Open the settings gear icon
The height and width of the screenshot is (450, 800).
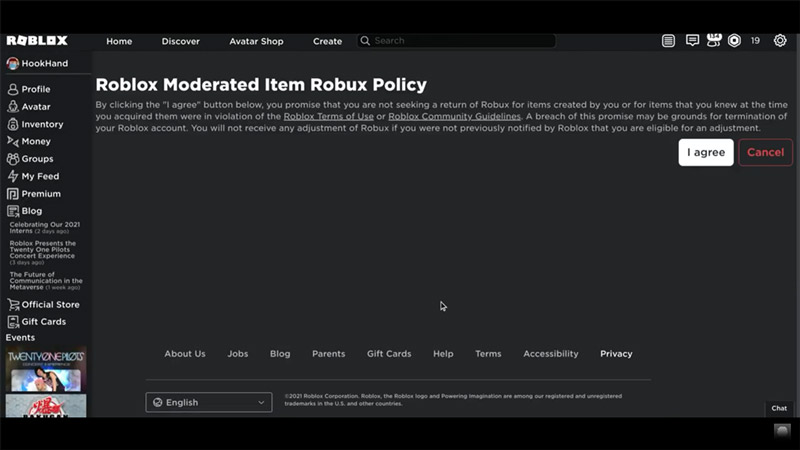[780, 41]
